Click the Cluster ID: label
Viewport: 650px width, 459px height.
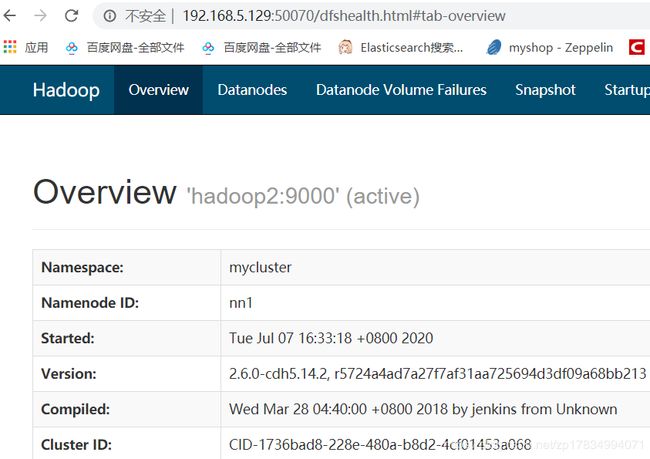coord(77,445)
